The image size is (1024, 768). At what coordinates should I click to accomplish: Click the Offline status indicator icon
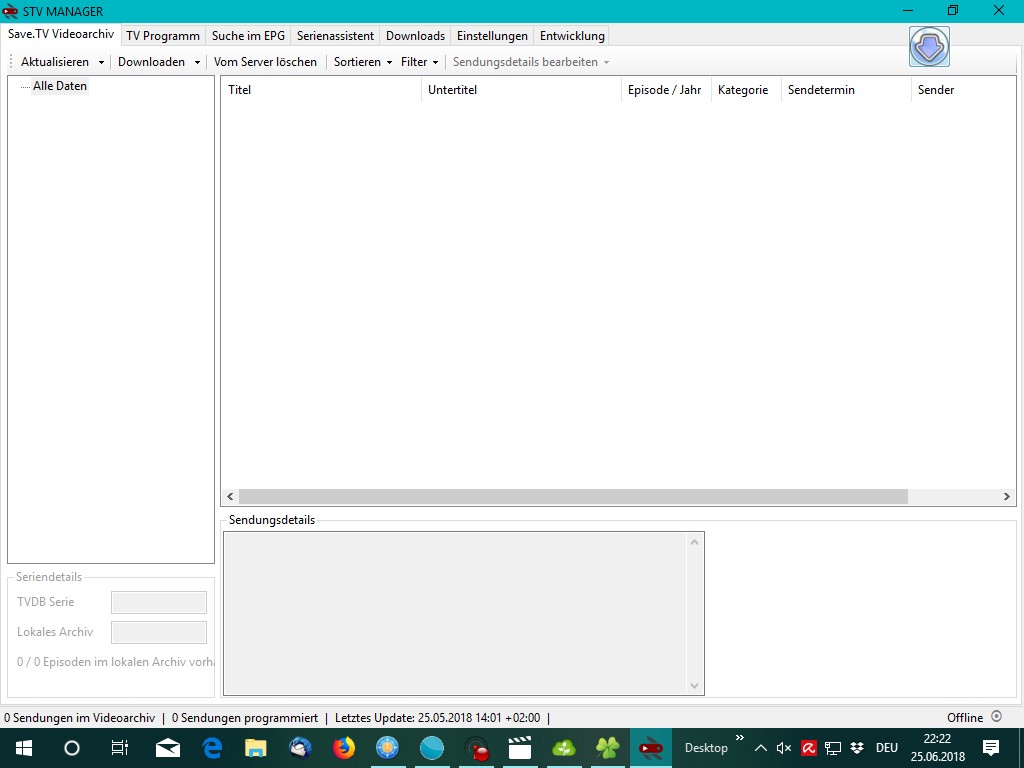click(x=996, y=717)
